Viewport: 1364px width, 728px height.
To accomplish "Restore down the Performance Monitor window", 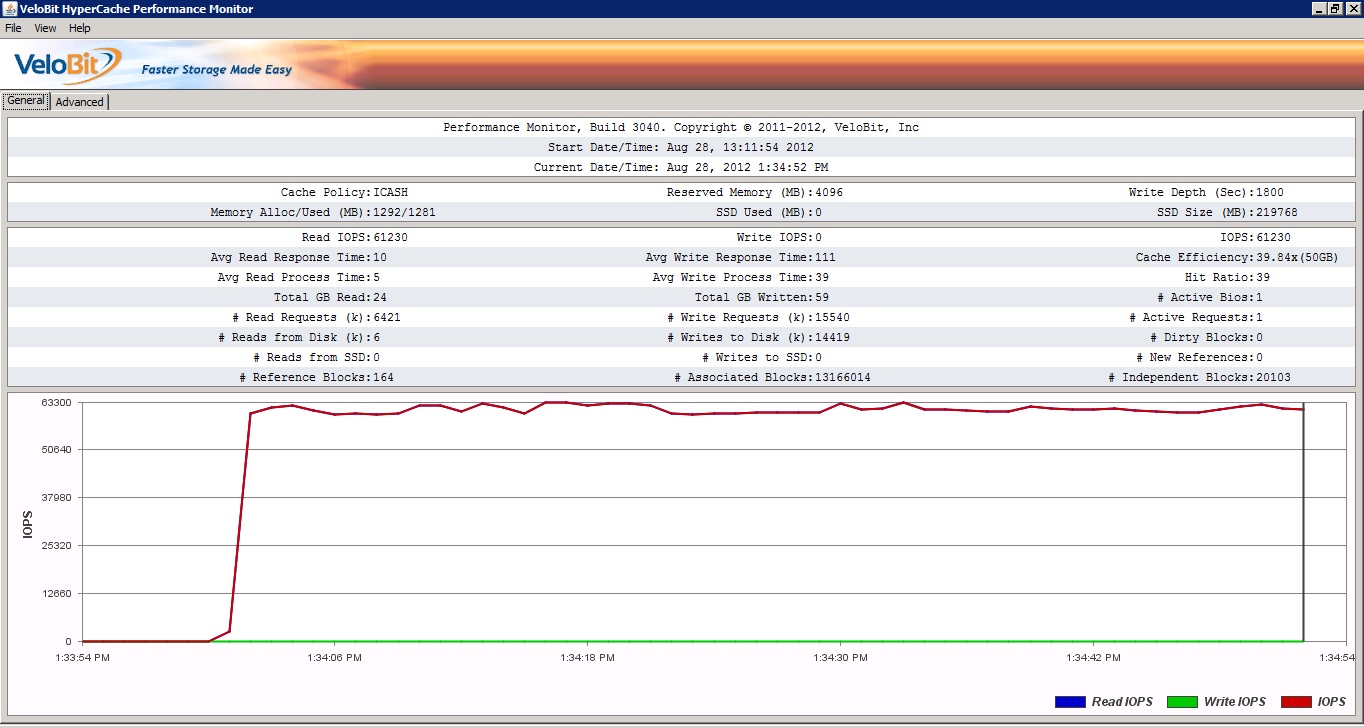I will pos(1335,9).
